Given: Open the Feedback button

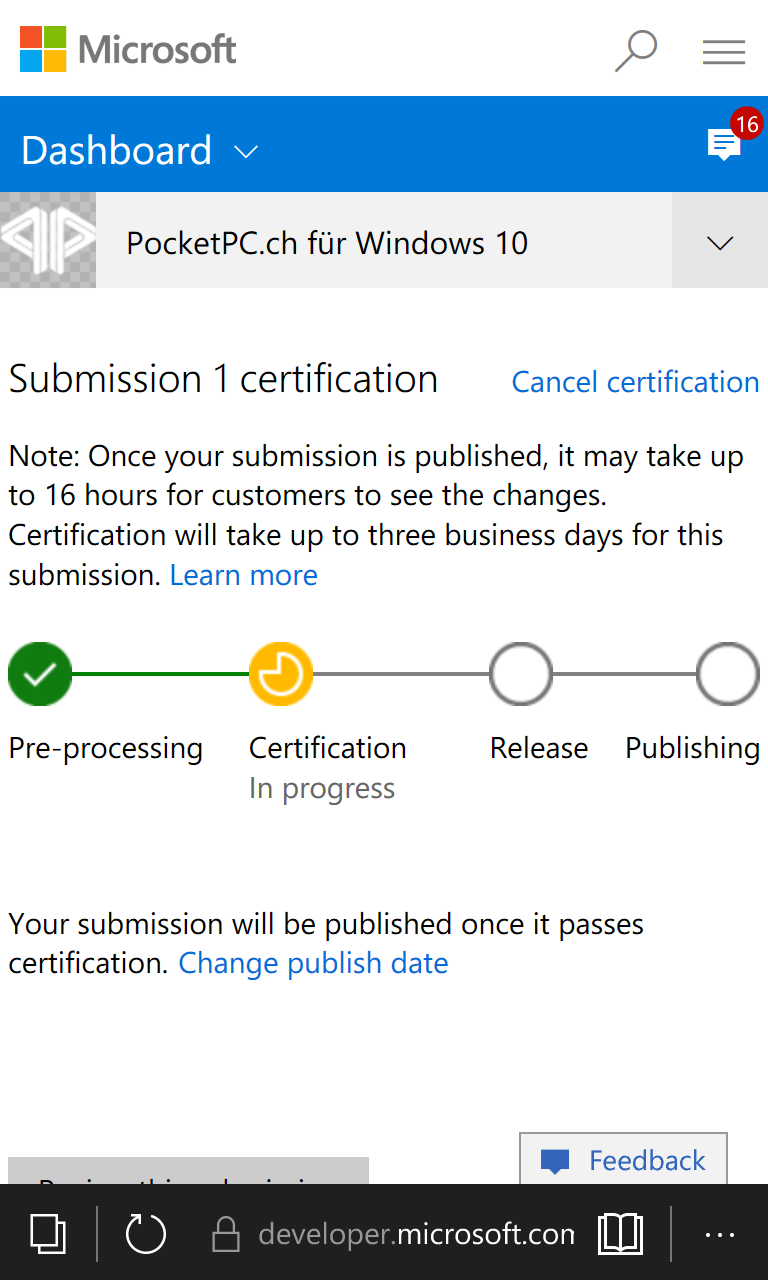Looking at the screenshot, I should pos(623,1160).
